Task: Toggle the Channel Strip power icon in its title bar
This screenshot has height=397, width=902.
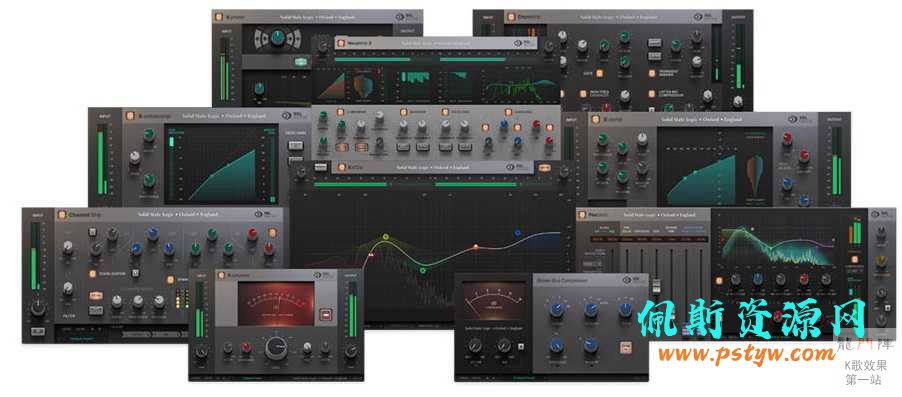Action: pyautogui.click(x=62, y=214)
